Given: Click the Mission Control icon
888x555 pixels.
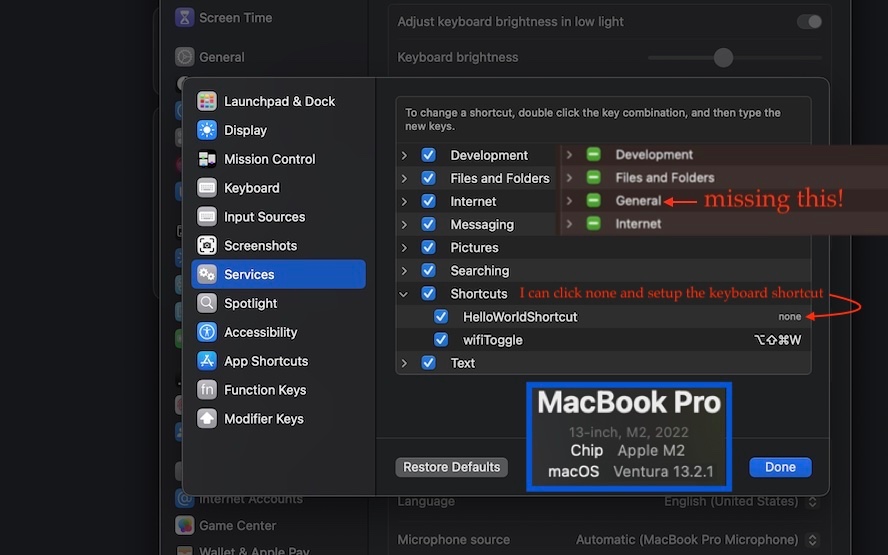Looking at the screenshot, I should point(207,159).
